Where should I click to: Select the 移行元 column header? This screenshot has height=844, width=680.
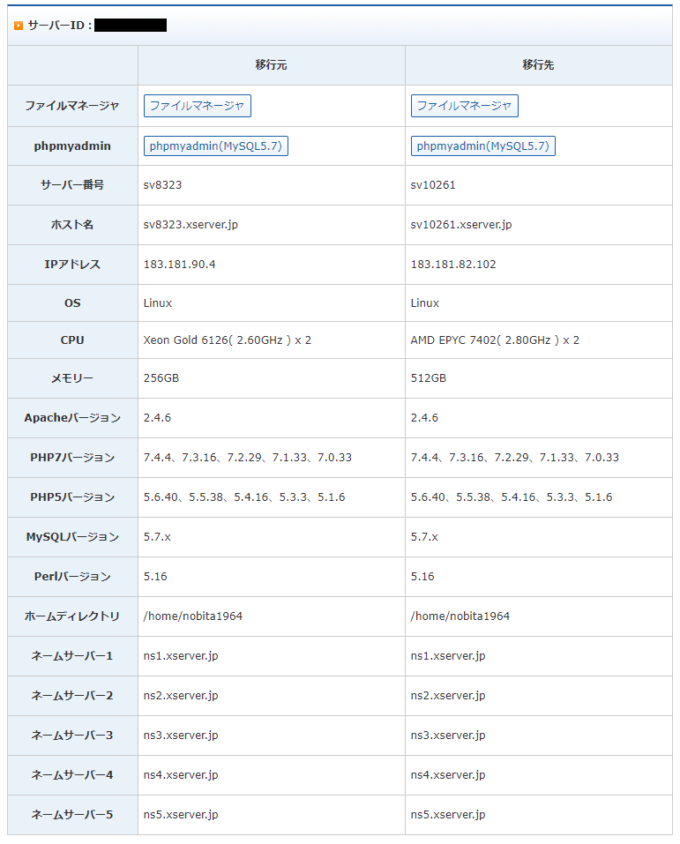[x=271, y=65]
